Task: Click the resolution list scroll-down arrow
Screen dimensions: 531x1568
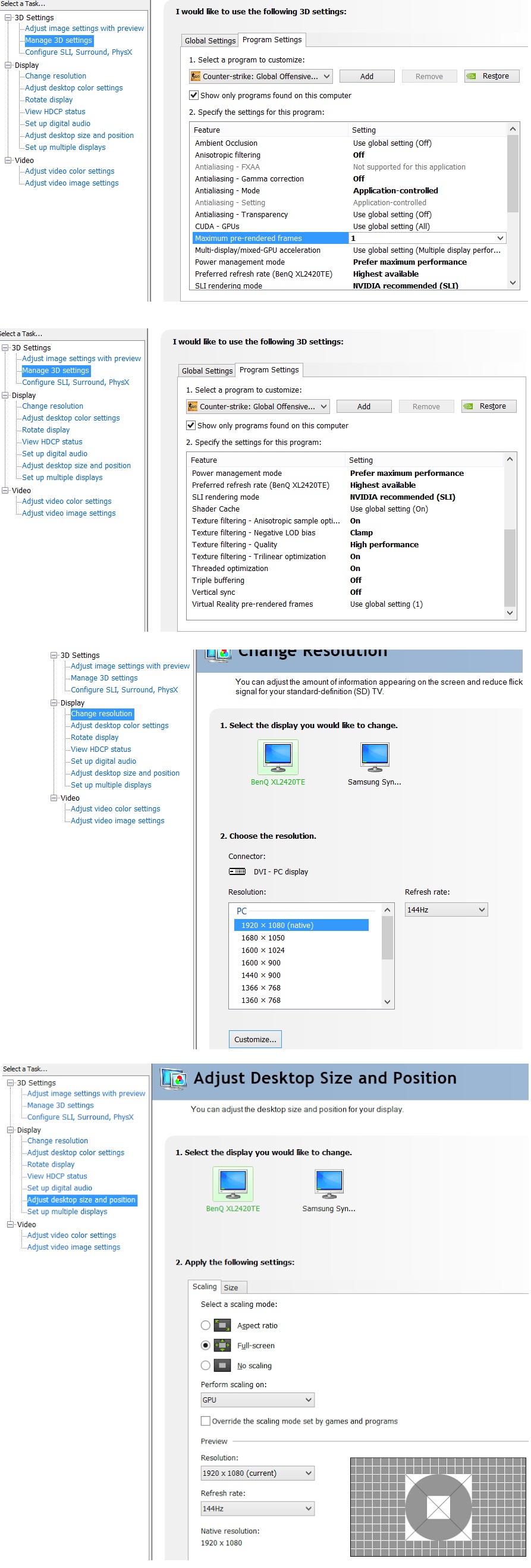Action: coord(387,1002)
